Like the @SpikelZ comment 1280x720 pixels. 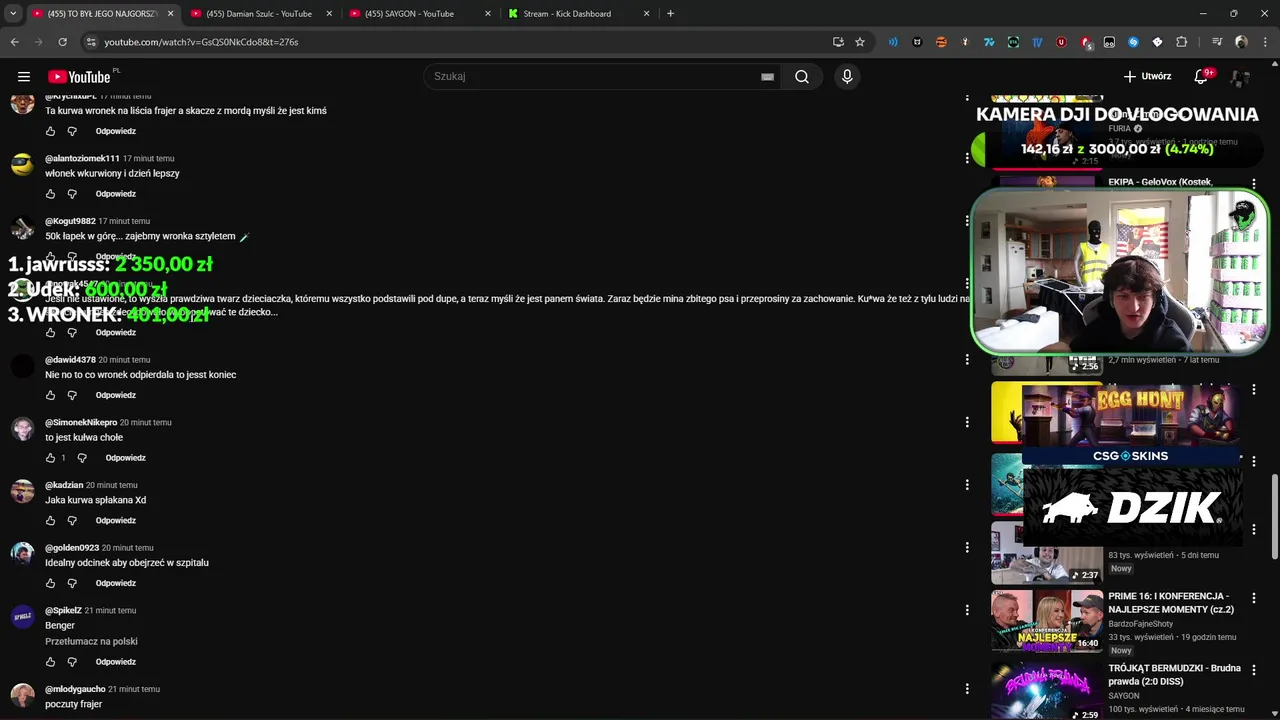coord(51,662)
